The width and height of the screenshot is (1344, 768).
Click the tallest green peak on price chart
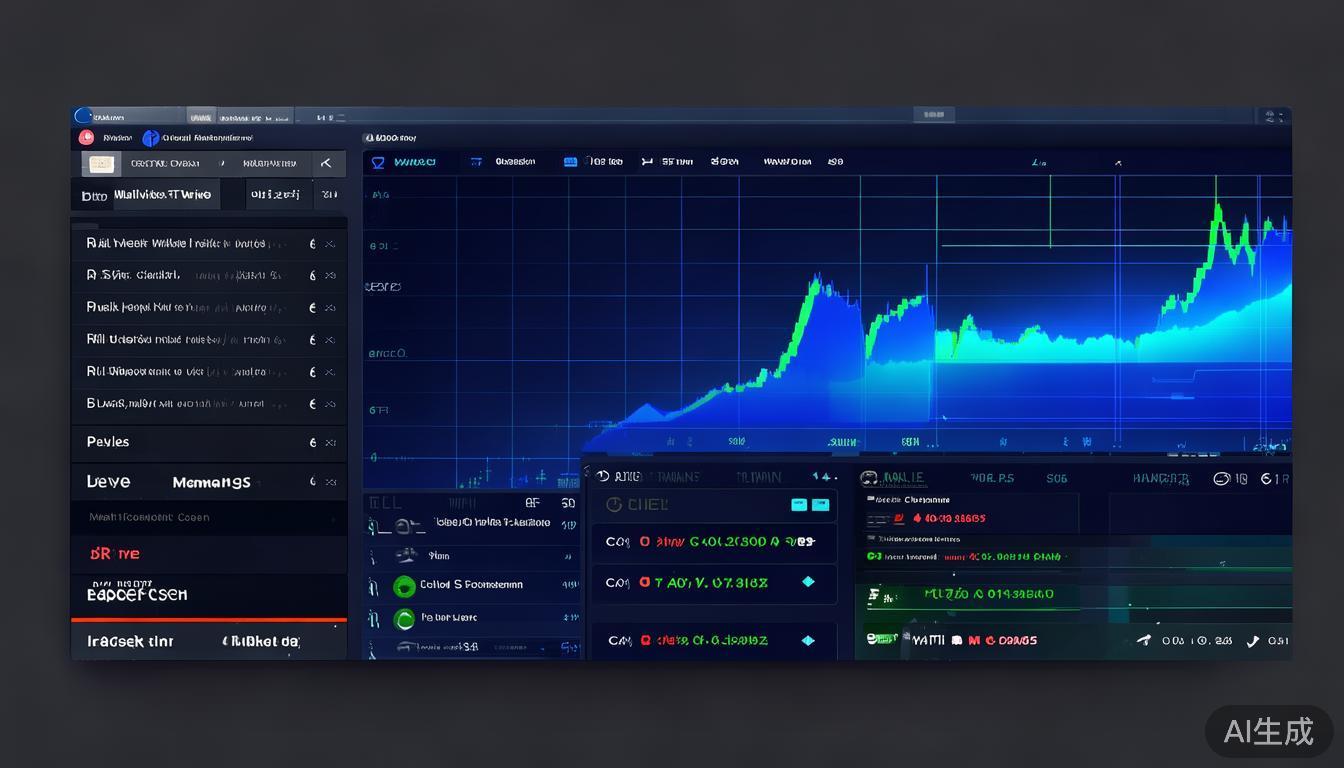pos(1218,208)
